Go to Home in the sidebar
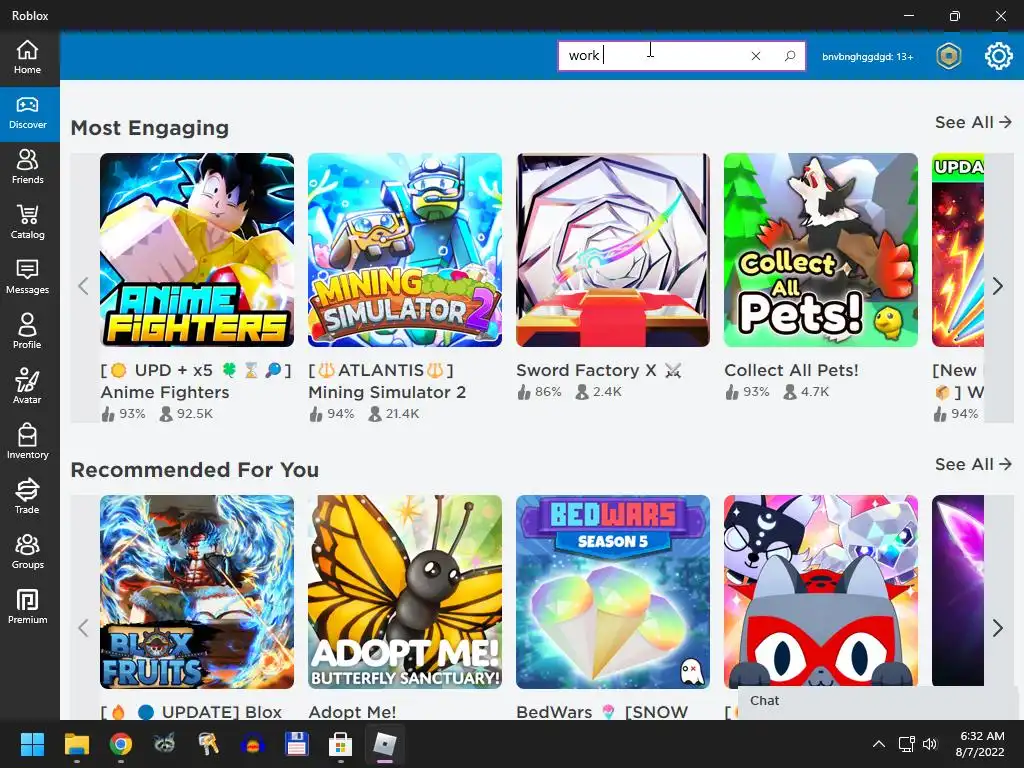The image size is (1024, 768). pyautogui.click(x=27, y=57)
